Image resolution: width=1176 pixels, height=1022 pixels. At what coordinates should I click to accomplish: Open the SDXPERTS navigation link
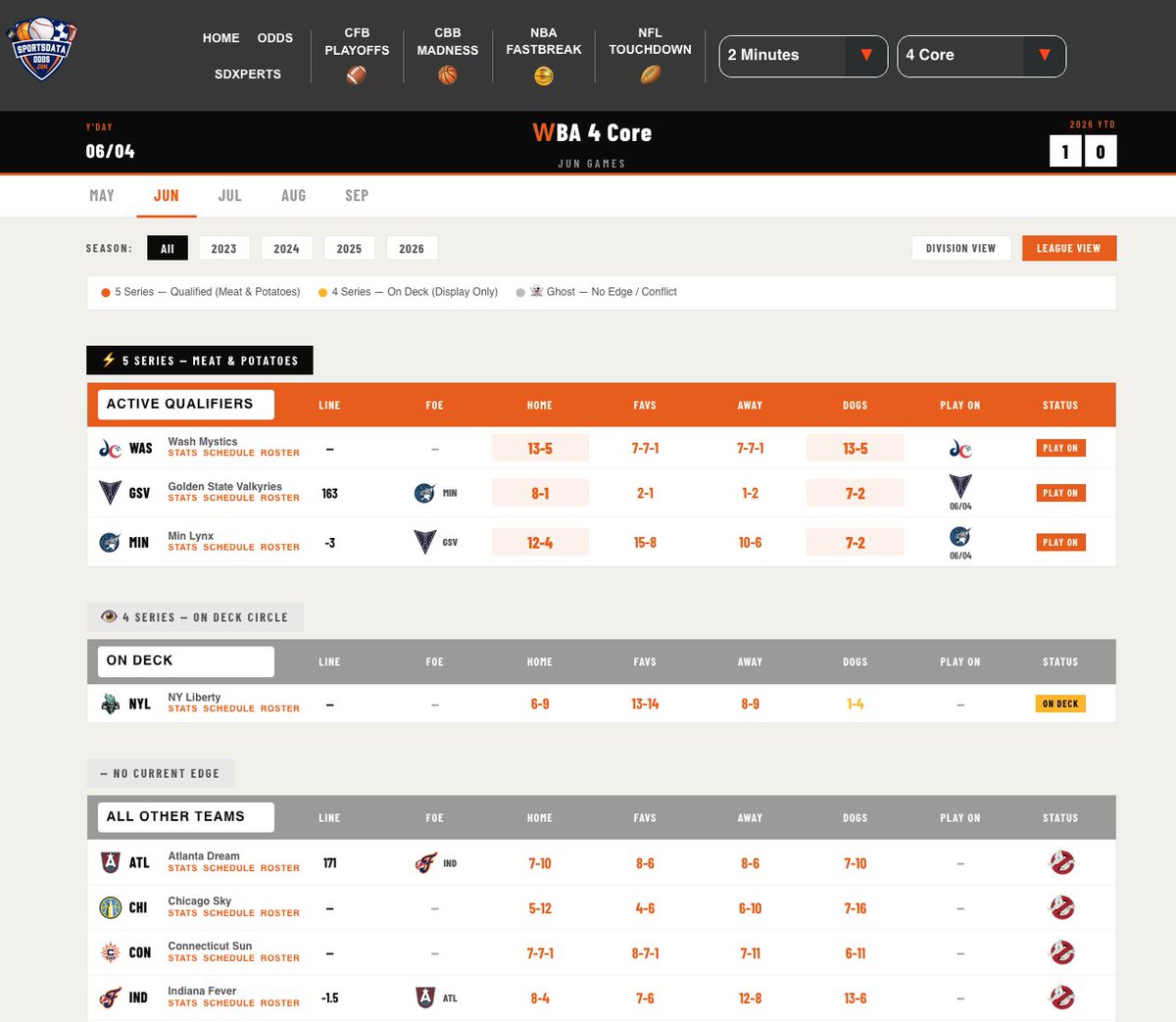click(248, 74)
